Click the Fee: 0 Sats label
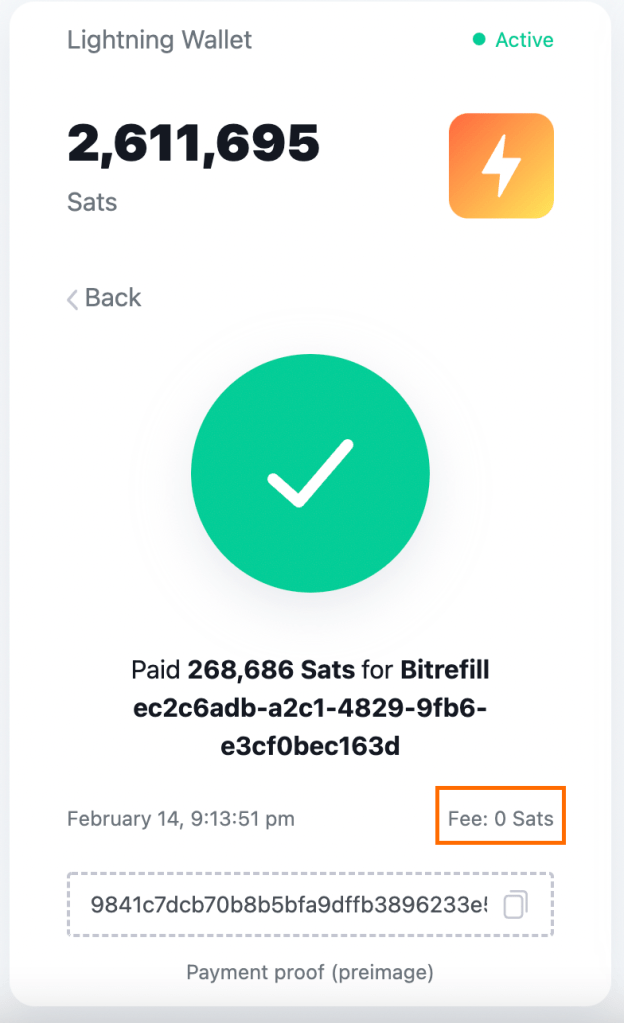The width and height of the screenshot is (624, 1023). click(501, 818)
